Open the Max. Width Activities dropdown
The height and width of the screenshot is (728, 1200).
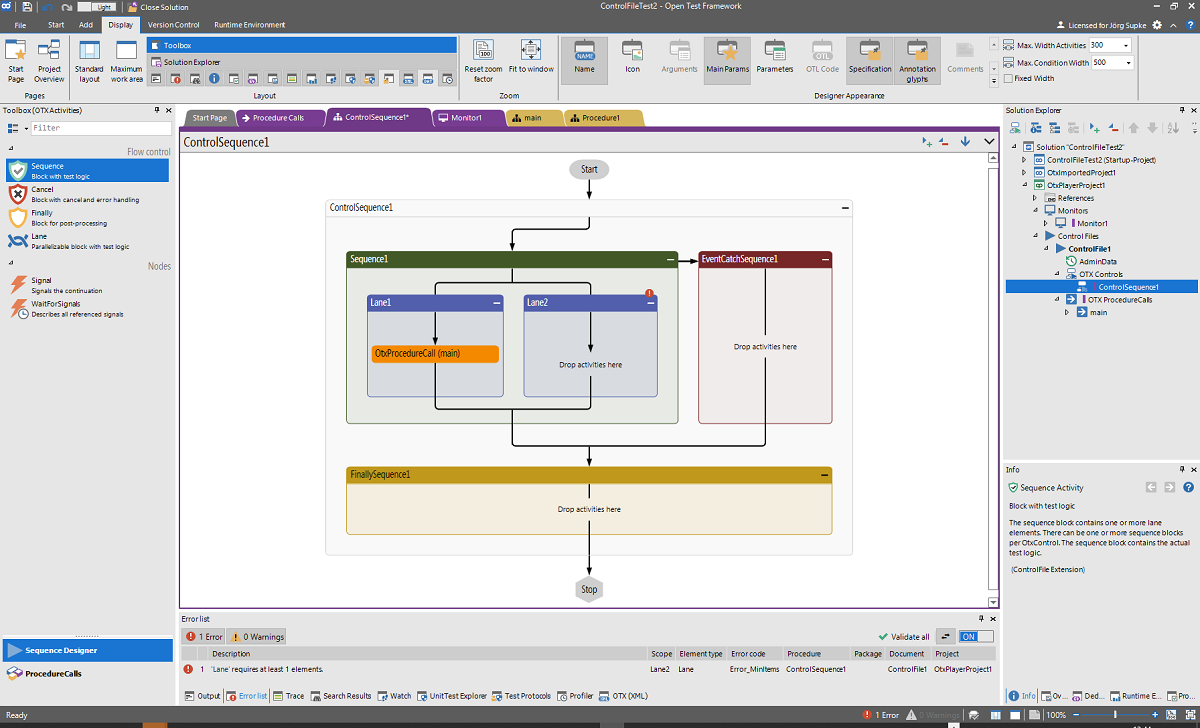tap(1126, 45)
